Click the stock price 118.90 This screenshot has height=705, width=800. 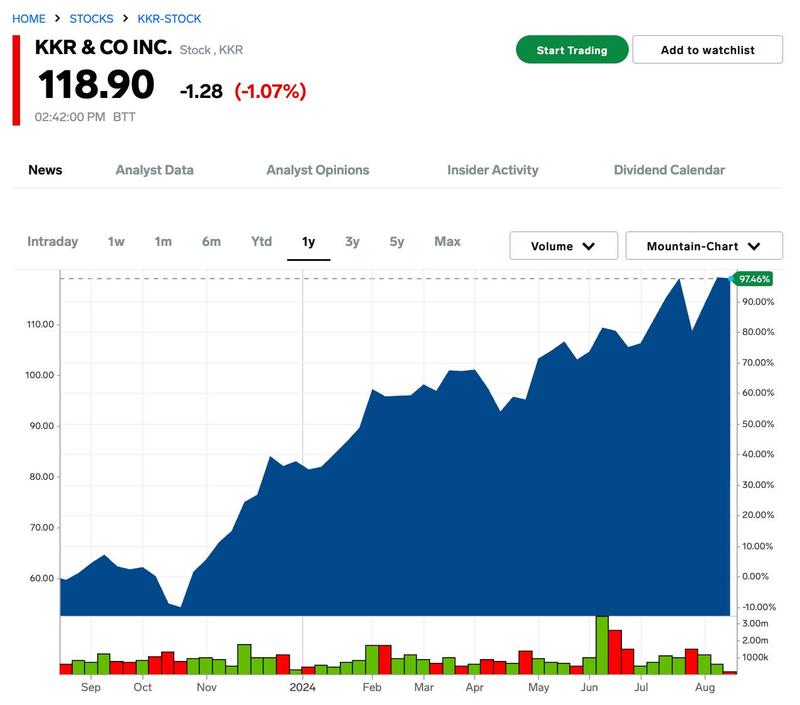(96, 84)
